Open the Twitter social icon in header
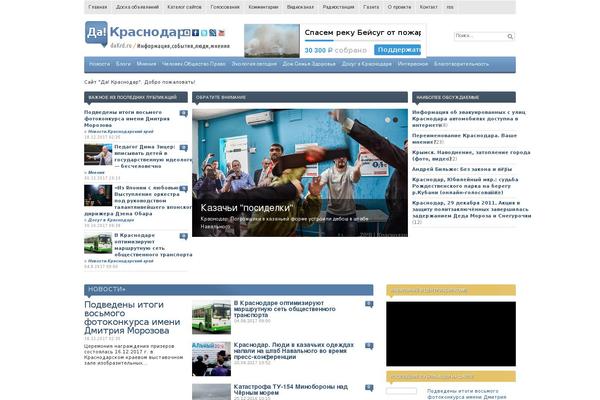600x400 pixels. point(204,33)
